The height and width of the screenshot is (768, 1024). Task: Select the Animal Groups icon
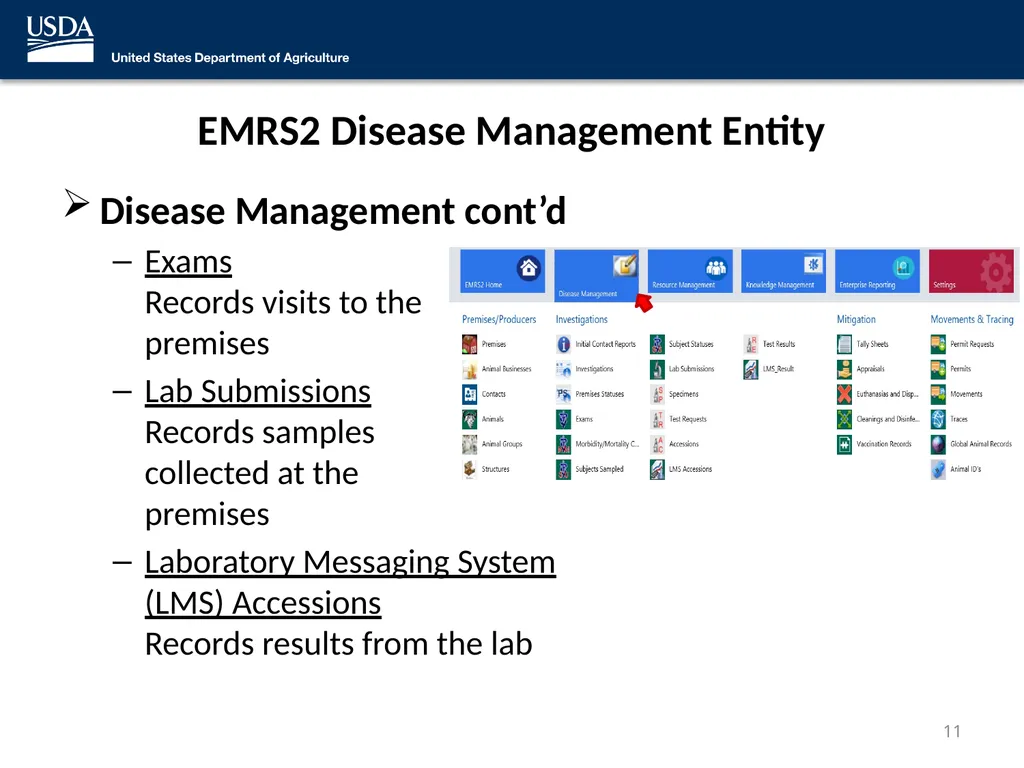(470, 444)
